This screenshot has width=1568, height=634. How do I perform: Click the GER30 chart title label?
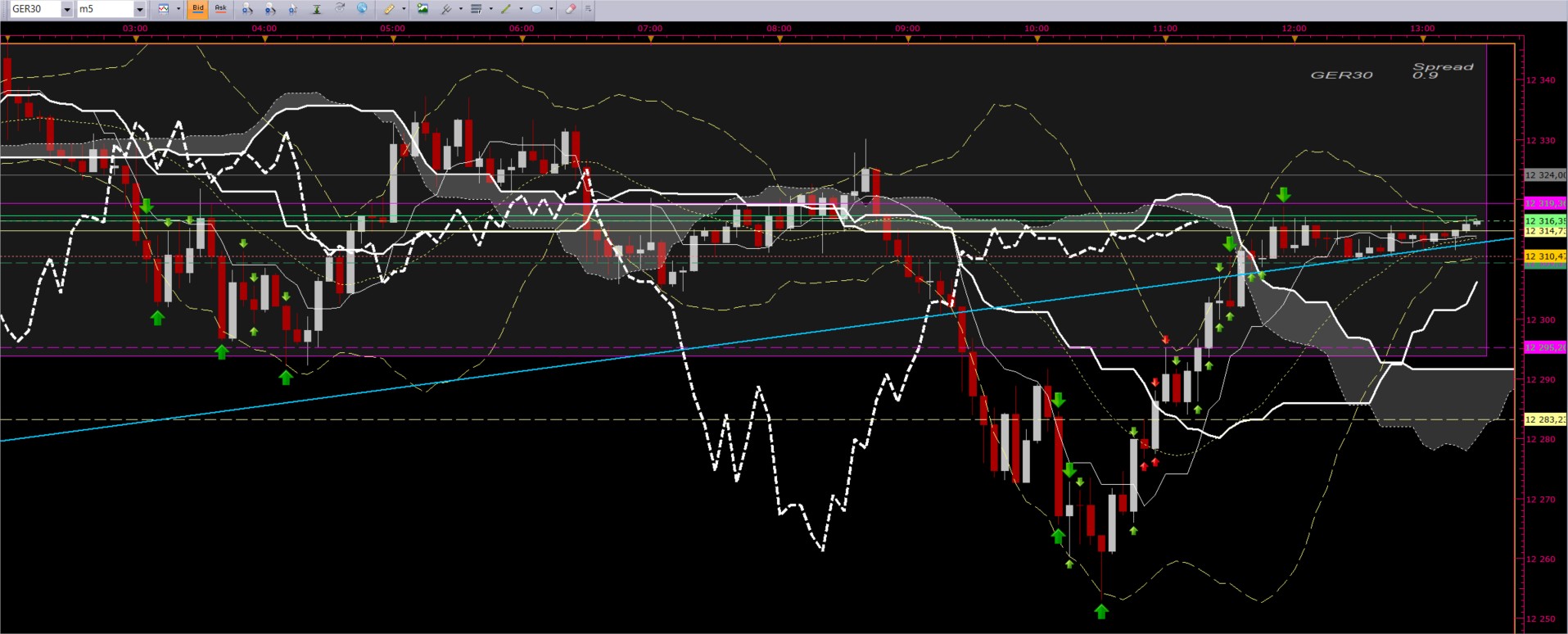pos(1341,75)
